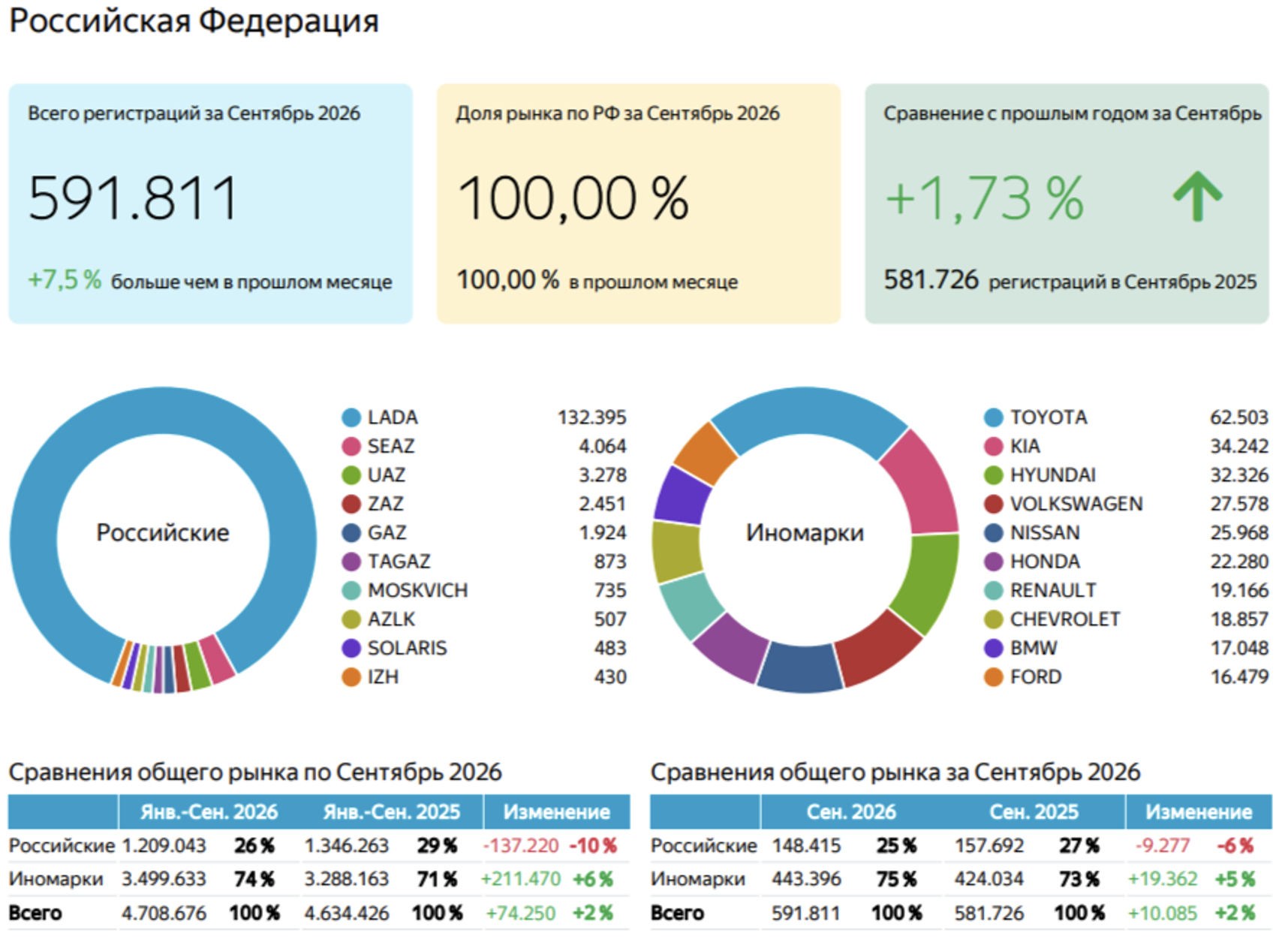1288x937 pixels.
Task: Click the ZAZ legend entry
Action: coord(484,504)
